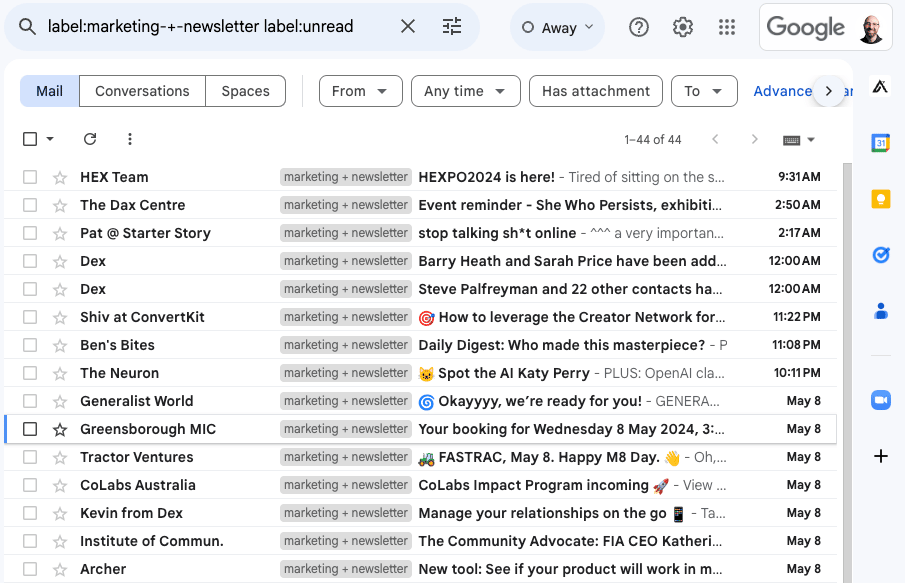This screenshot has width=905, height=583.
Task: Open the input tools keyboard dropdown
Action: point(799,140)
